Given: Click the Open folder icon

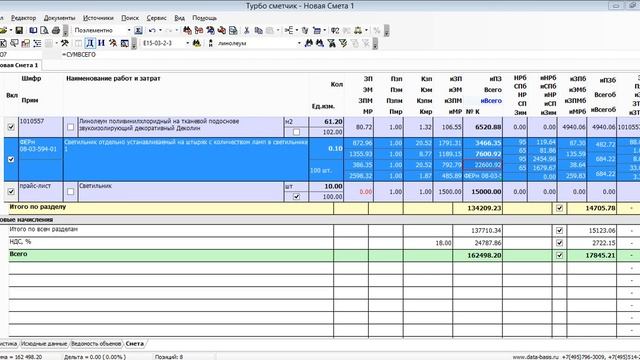Looking at the screenshot, I should coord(3,30).
